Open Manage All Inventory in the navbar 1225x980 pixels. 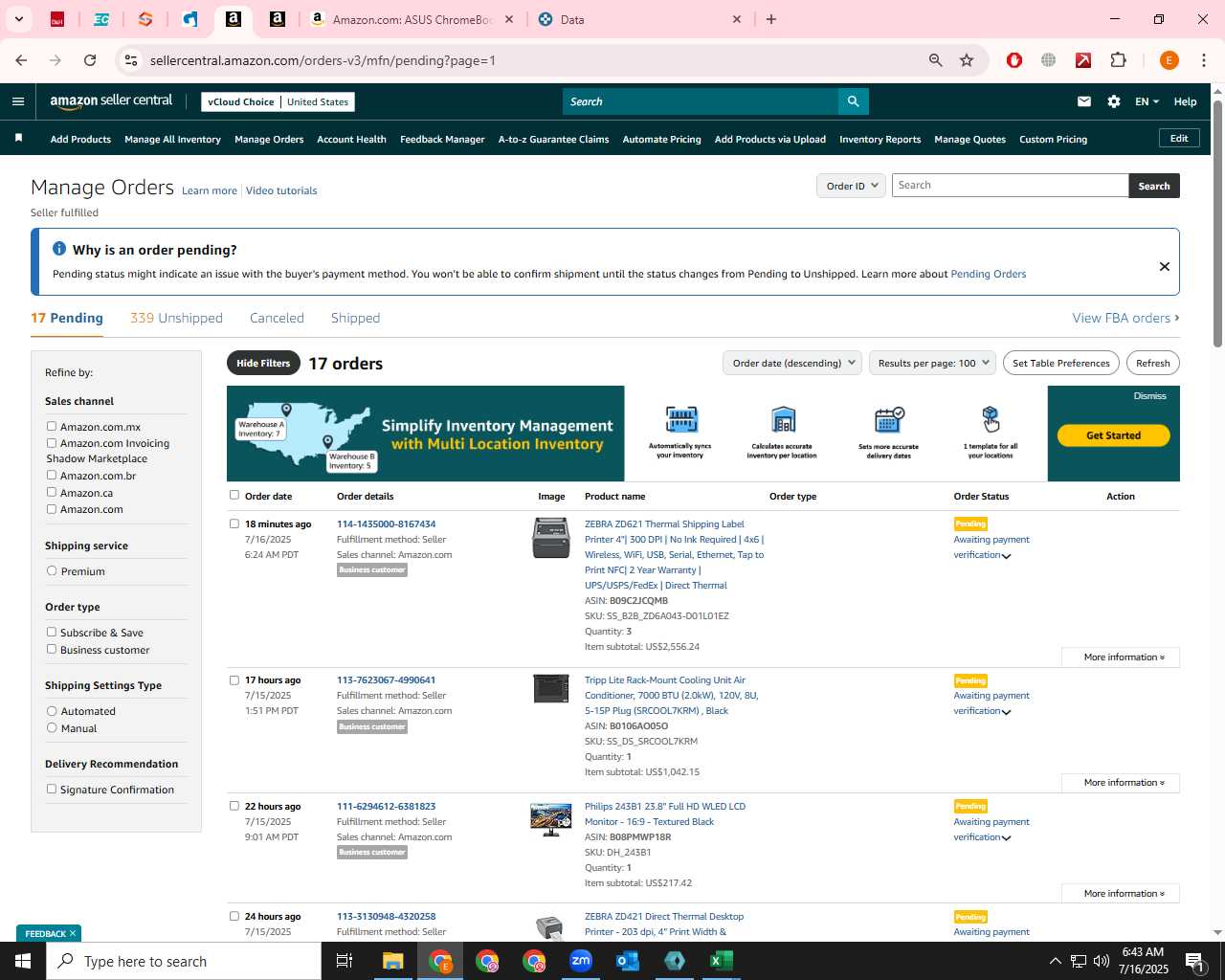172,140
